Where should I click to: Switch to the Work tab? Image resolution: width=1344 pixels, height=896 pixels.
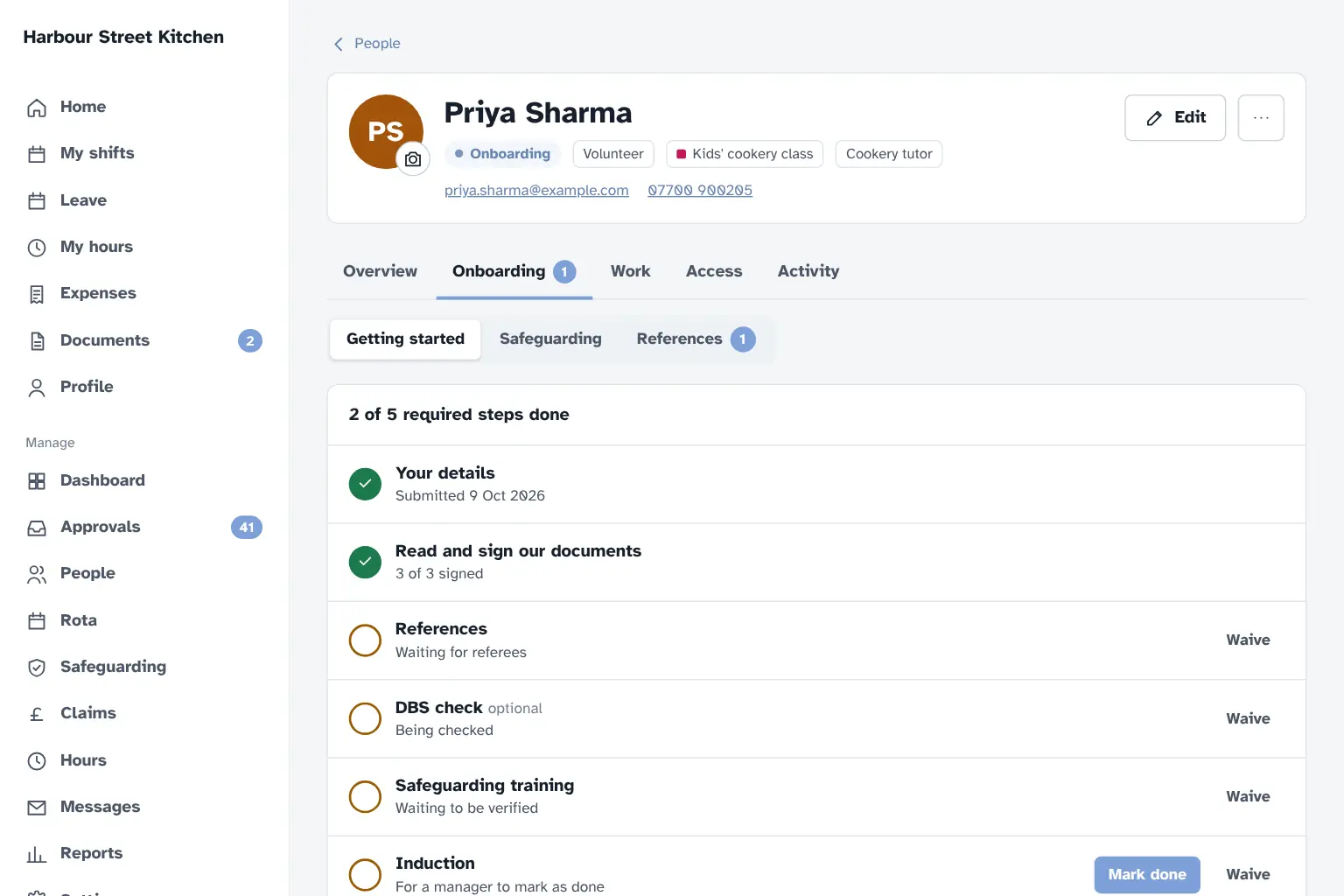coord(630,271)
